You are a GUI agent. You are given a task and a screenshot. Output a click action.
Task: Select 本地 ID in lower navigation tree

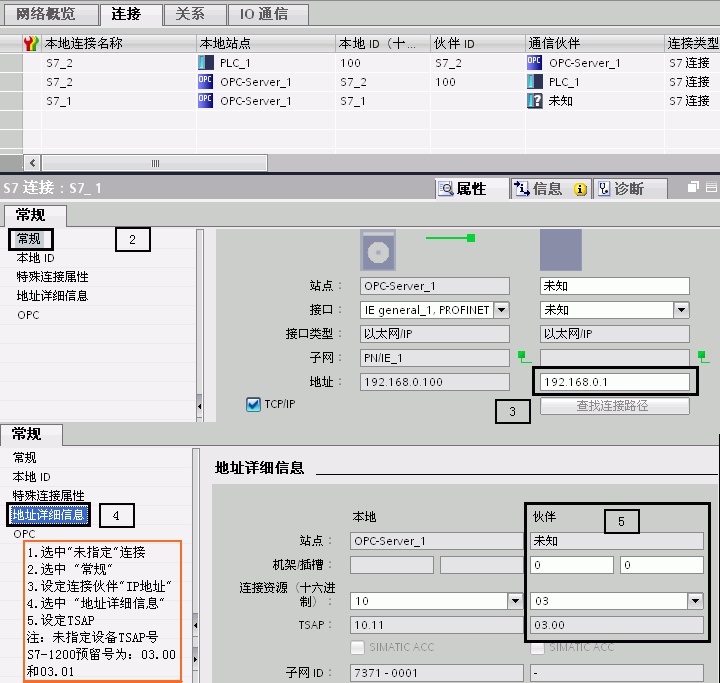[x=32, y=477]
